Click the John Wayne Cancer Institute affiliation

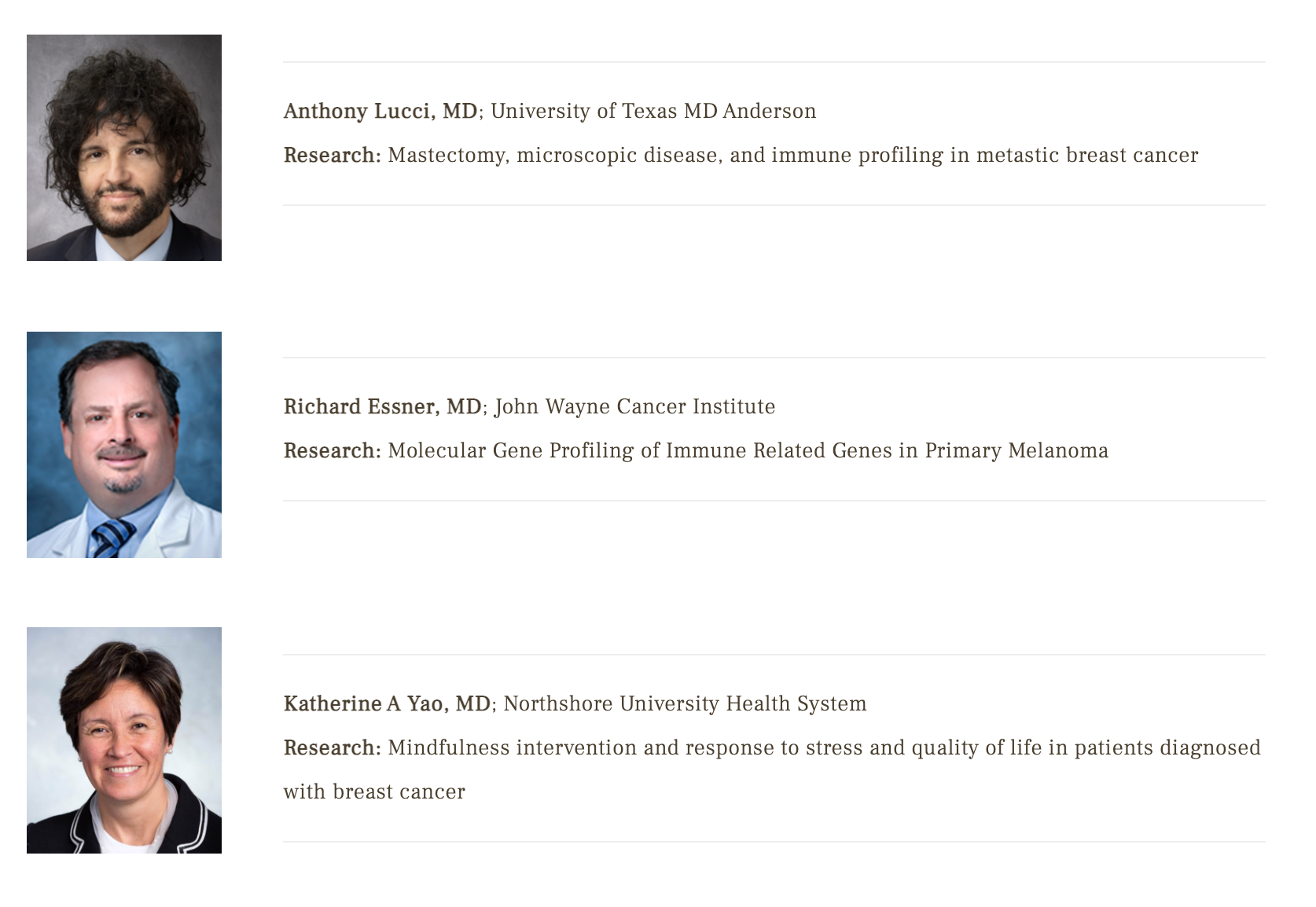tap(634, 407)
